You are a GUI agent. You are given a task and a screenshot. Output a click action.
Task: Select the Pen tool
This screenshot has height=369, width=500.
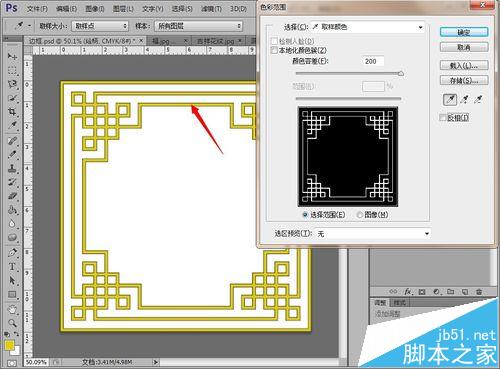12,253
